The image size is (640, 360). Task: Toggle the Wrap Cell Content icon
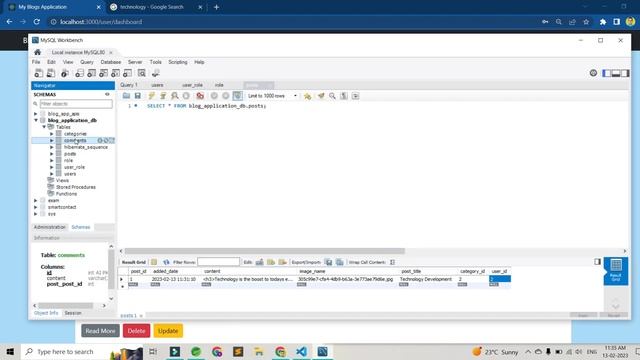(392, 262)
